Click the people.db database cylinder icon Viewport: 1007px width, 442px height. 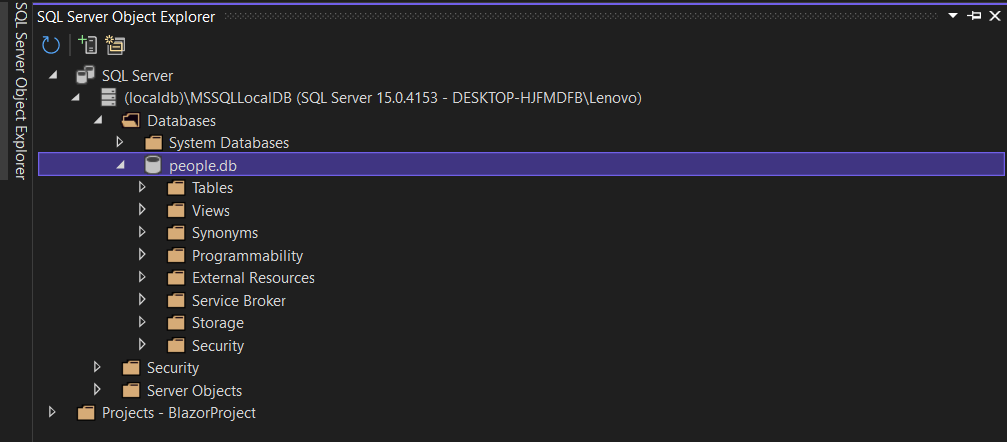[x=152, y=166]
